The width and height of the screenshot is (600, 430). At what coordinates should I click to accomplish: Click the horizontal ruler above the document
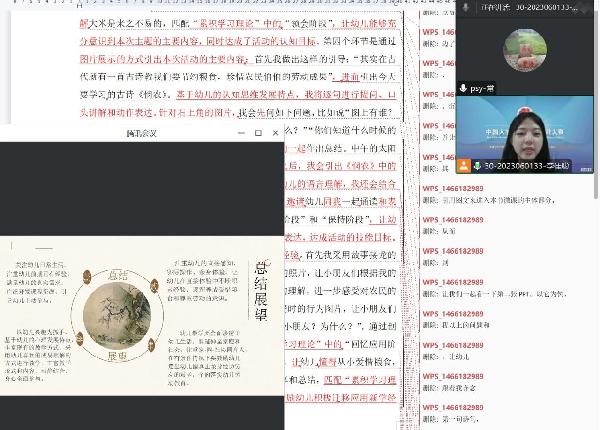tap(250, 3)
